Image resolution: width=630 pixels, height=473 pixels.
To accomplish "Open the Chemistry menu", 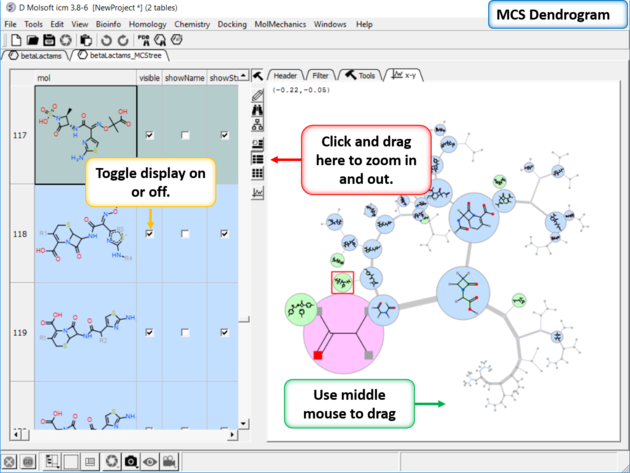I will [191, 23].
